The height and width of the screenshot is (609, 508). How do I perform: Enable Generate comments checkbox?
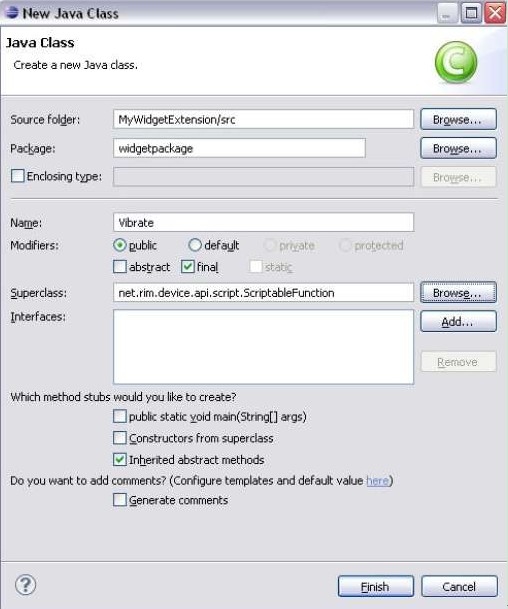[120, 499]
